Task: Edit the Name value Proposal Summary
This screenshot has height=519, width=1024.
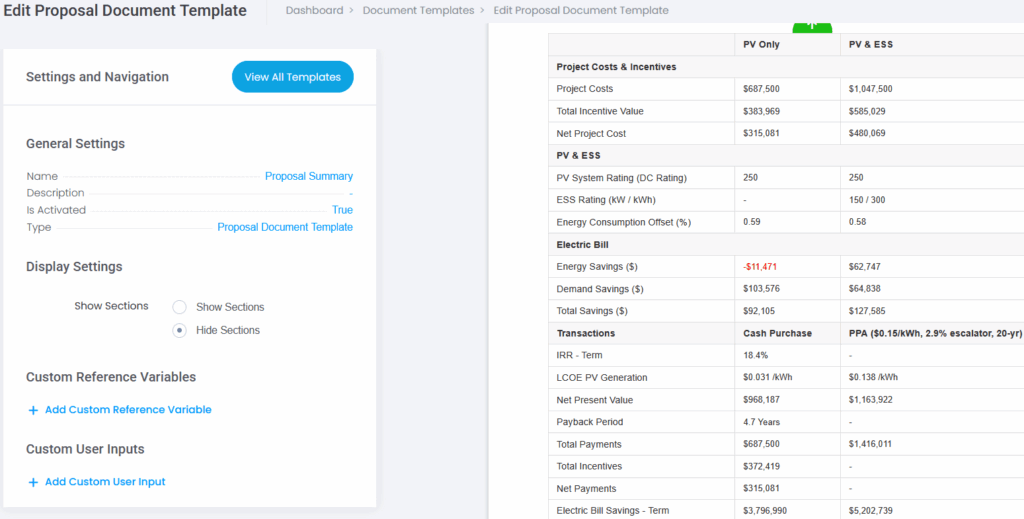Action: pyautogui.click(x=309, y=176)
